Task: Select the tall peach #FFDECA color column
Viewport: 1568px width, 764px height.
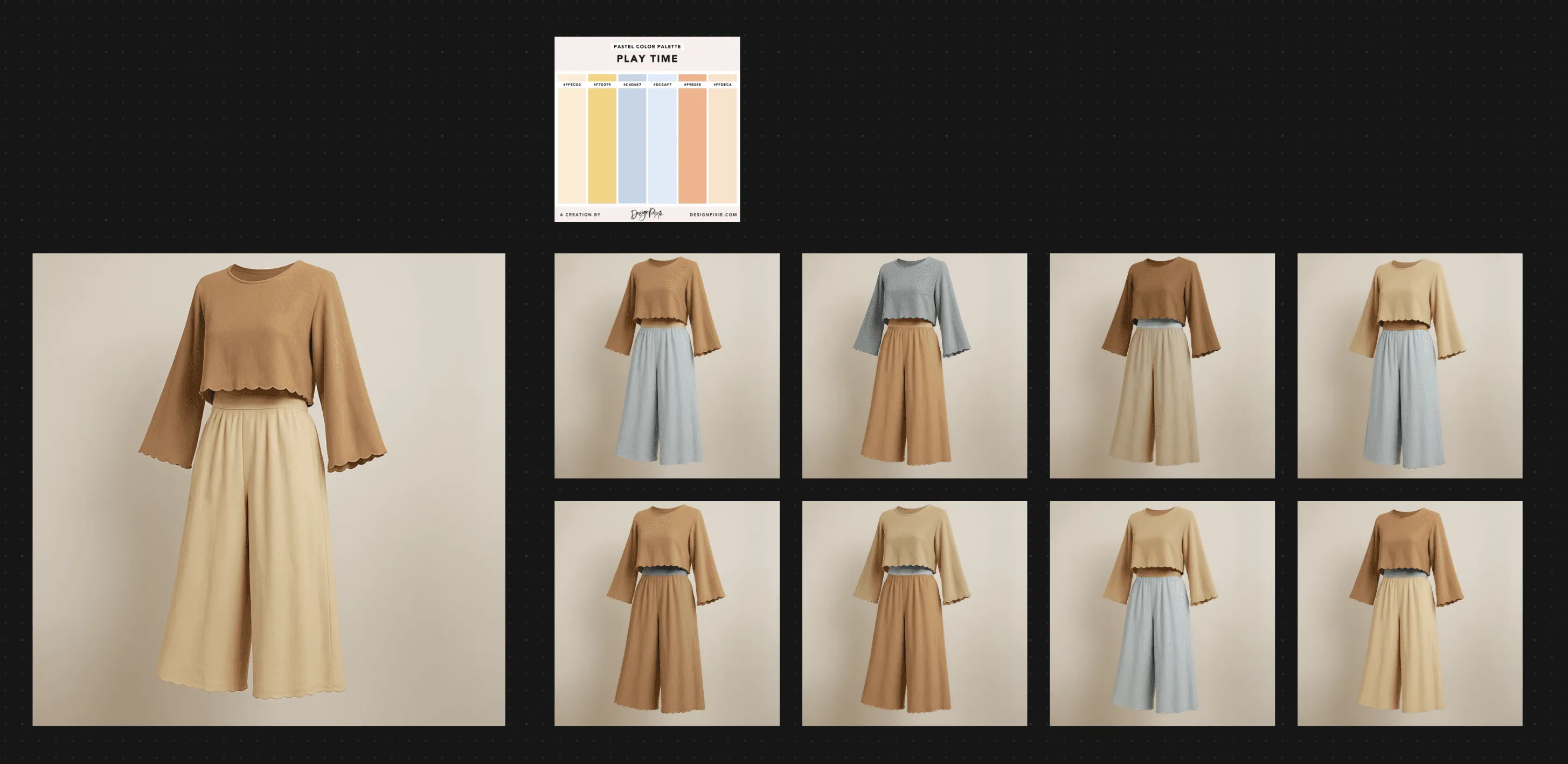Action: coord(723,146)
